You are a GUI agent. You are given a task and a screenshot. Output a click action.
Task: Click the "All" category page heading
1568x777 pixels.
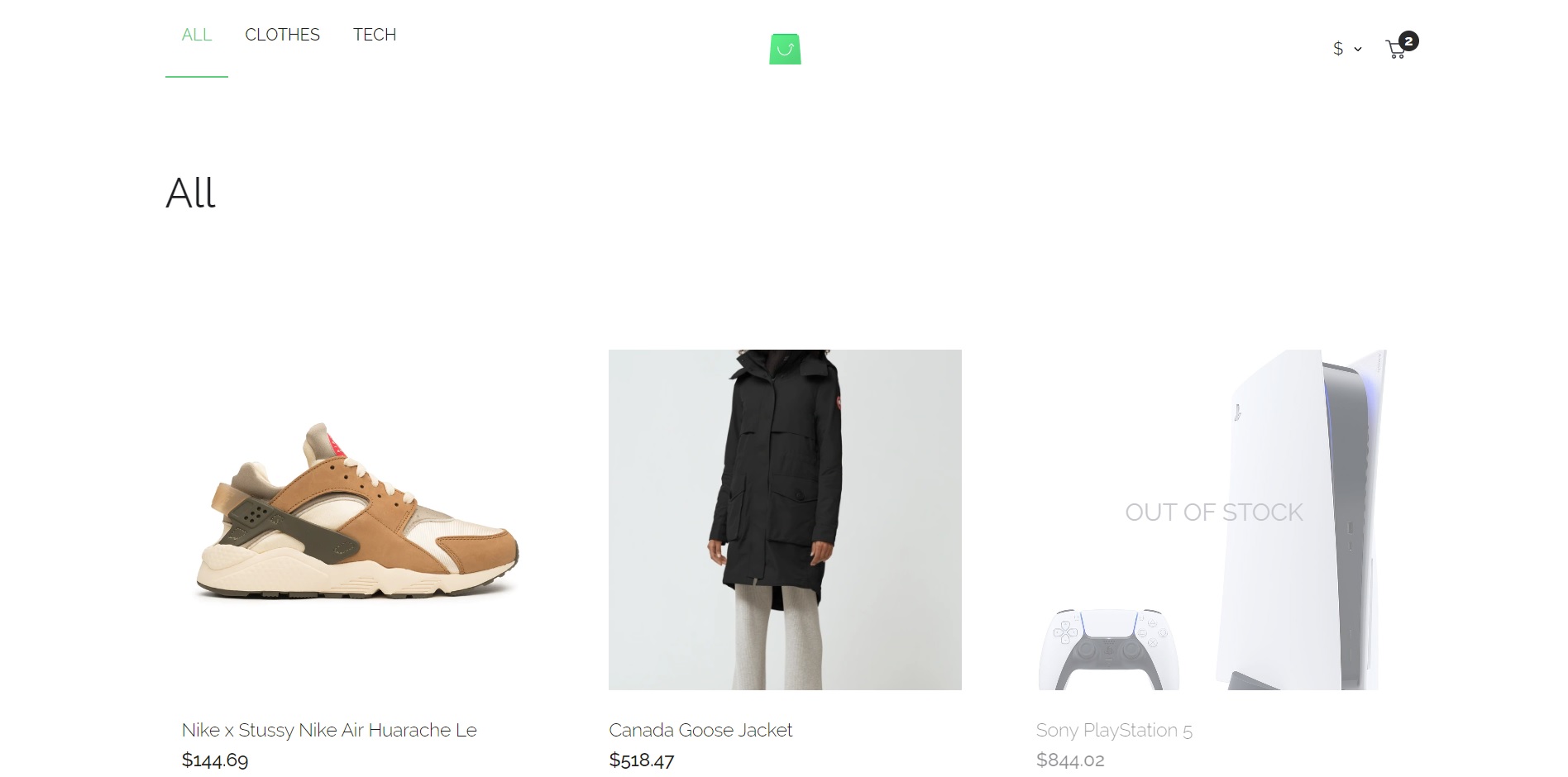(x=191, y=193)
